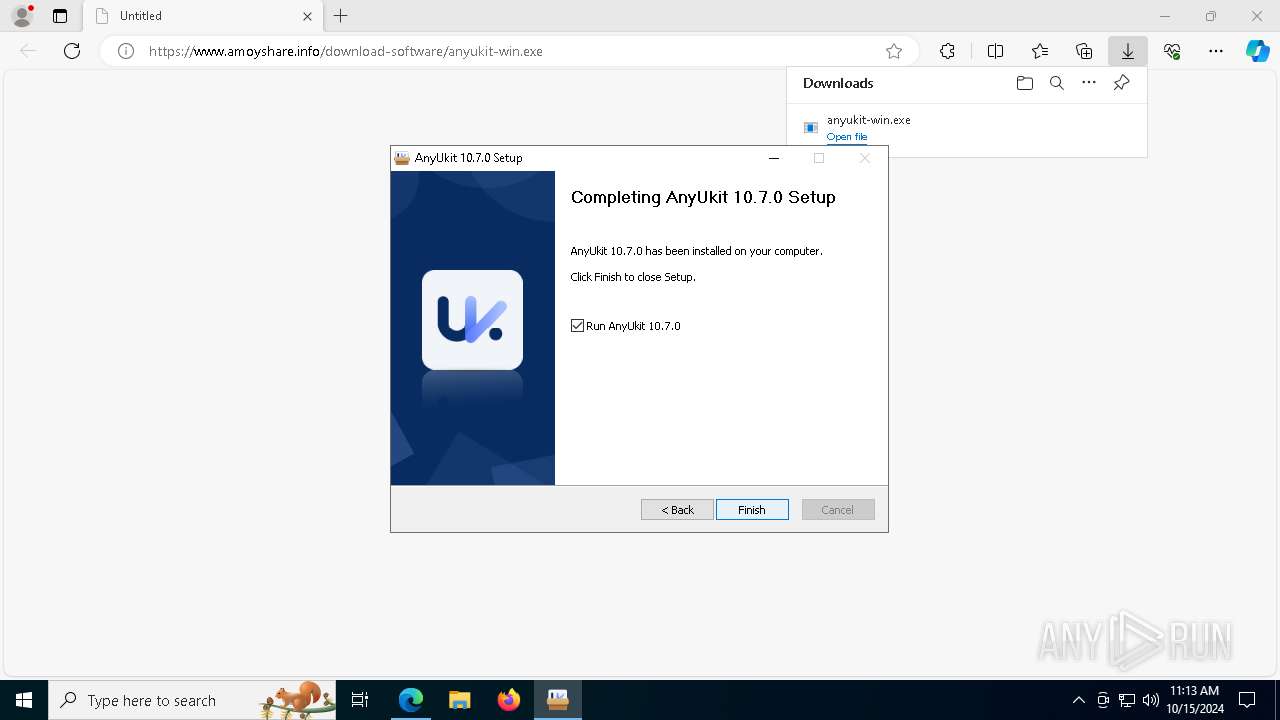Open the network tray icon

point(1127,700)
